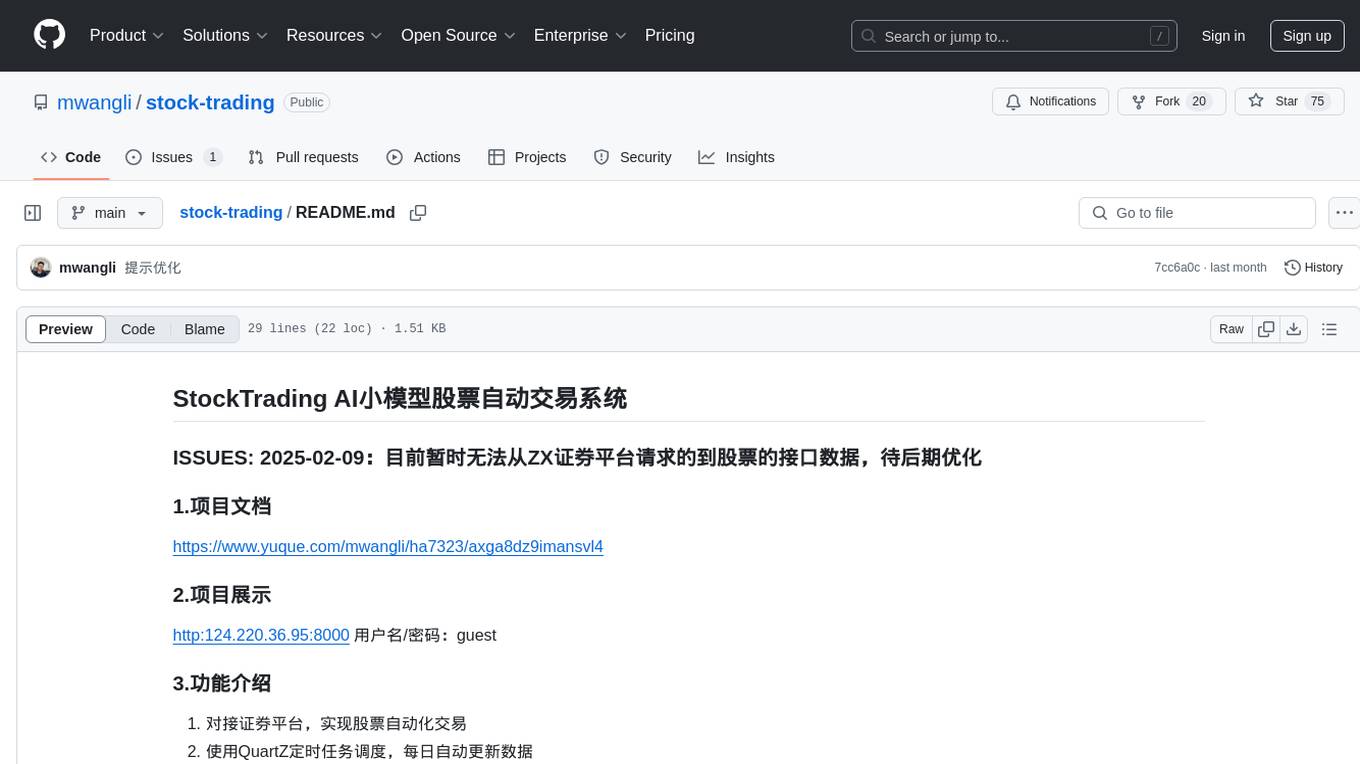The image size is (1360, 764).
Task: Expand the file tree side panel
Action: [x=33, y=213]
